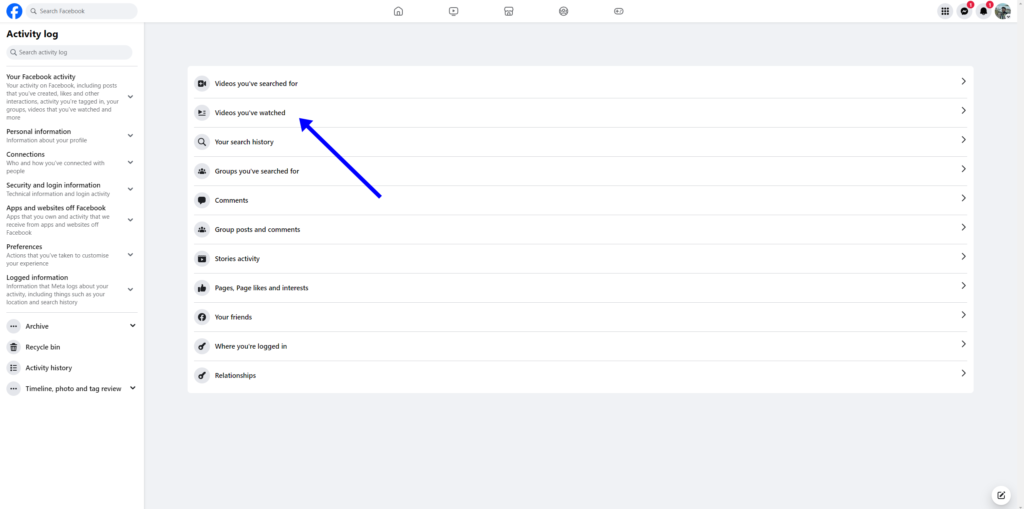Open the Groups icon in top bar

click(563, 11)
